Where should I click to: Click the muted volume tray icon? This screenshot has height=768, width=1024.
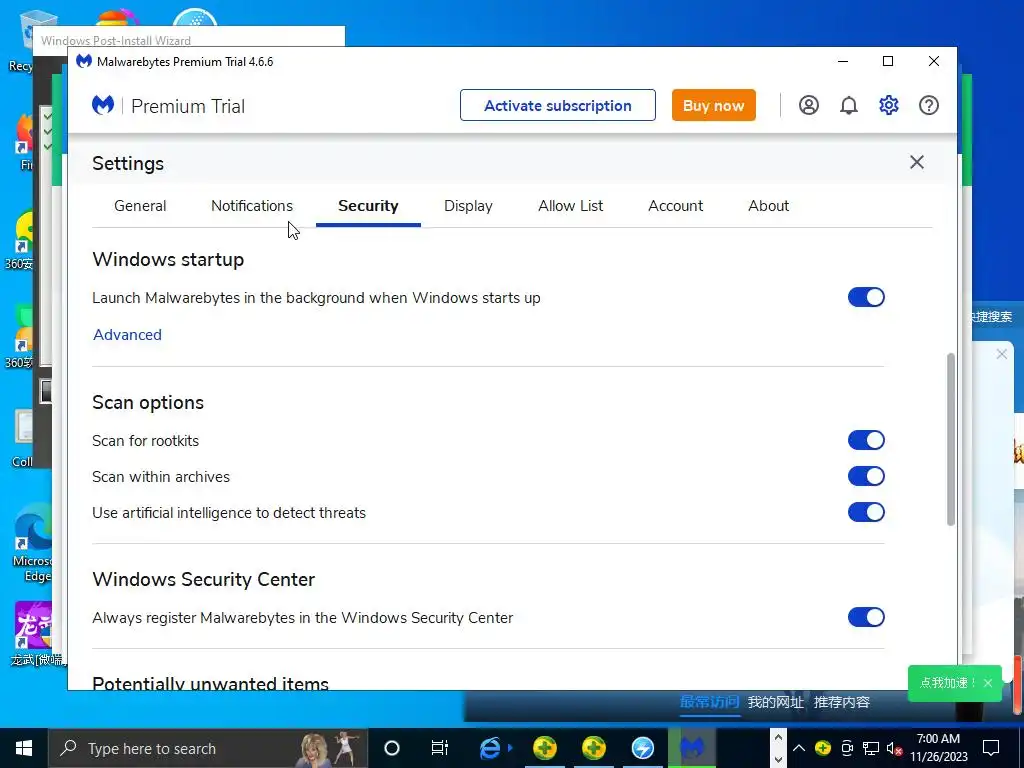[894, 748]
